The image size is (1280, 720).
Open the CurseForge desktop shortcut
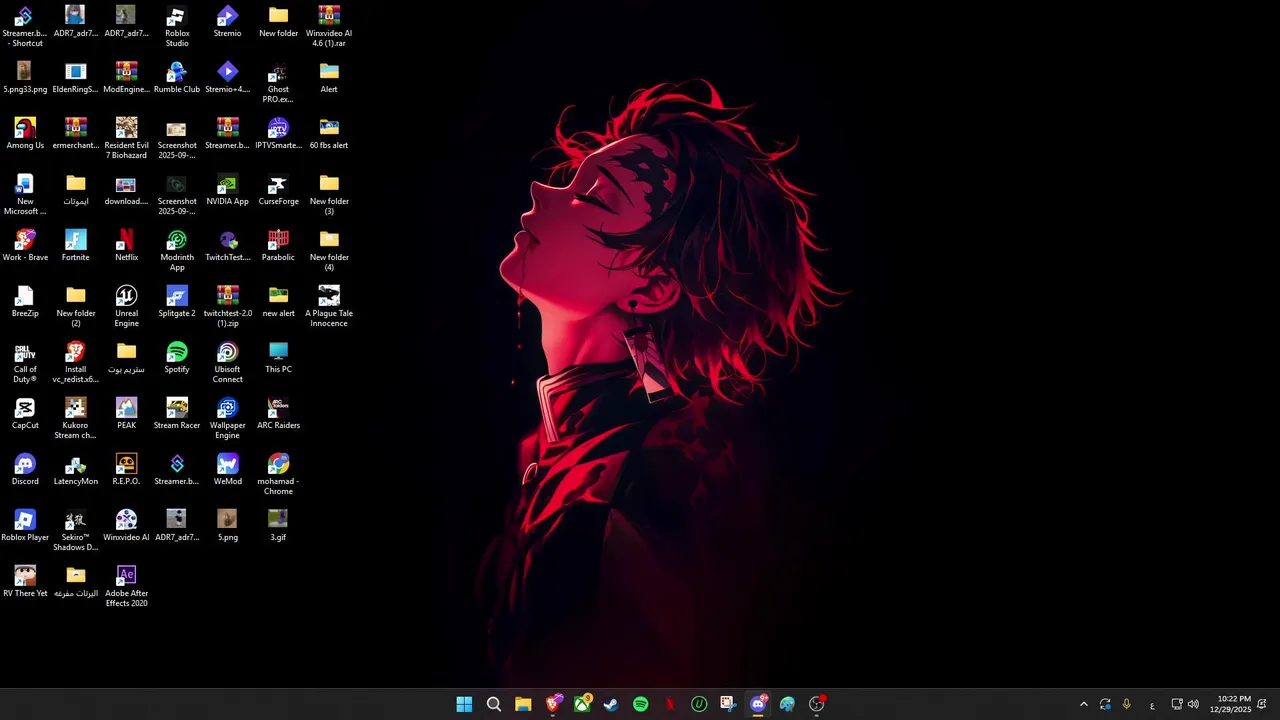click(278, 190)
